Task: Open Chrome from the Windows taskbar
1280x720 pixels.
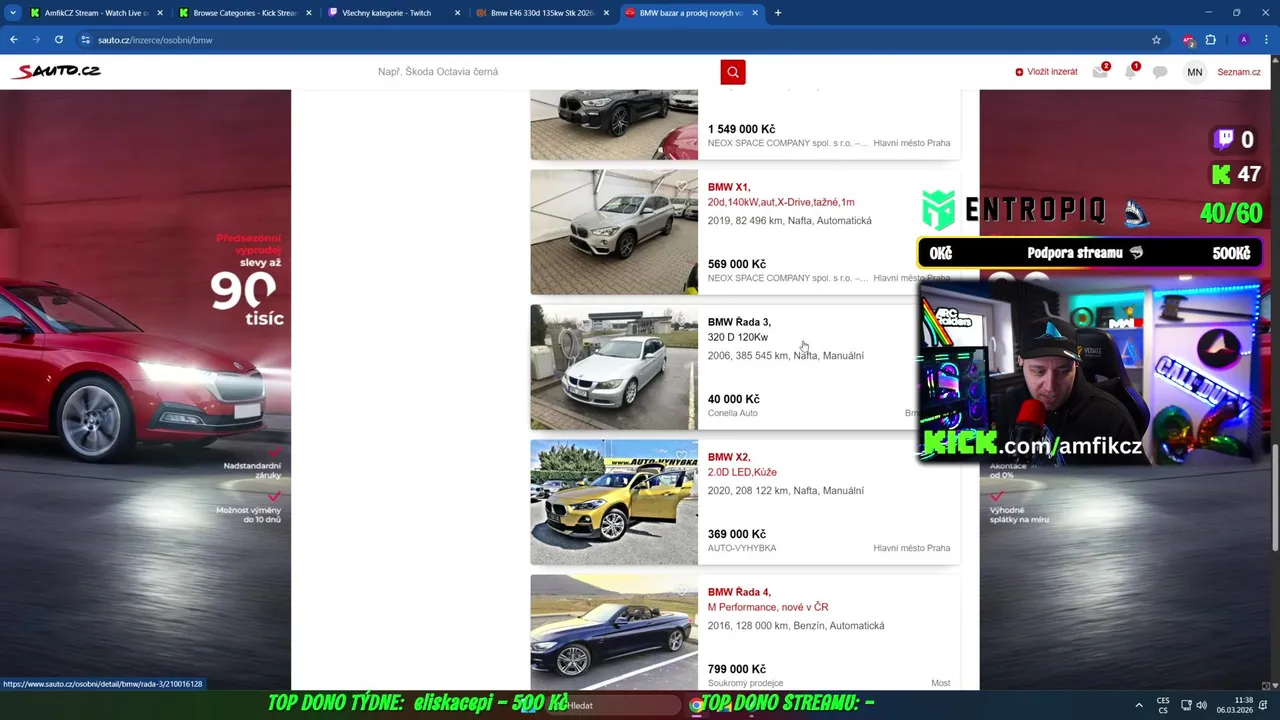Action: (696, 705)
